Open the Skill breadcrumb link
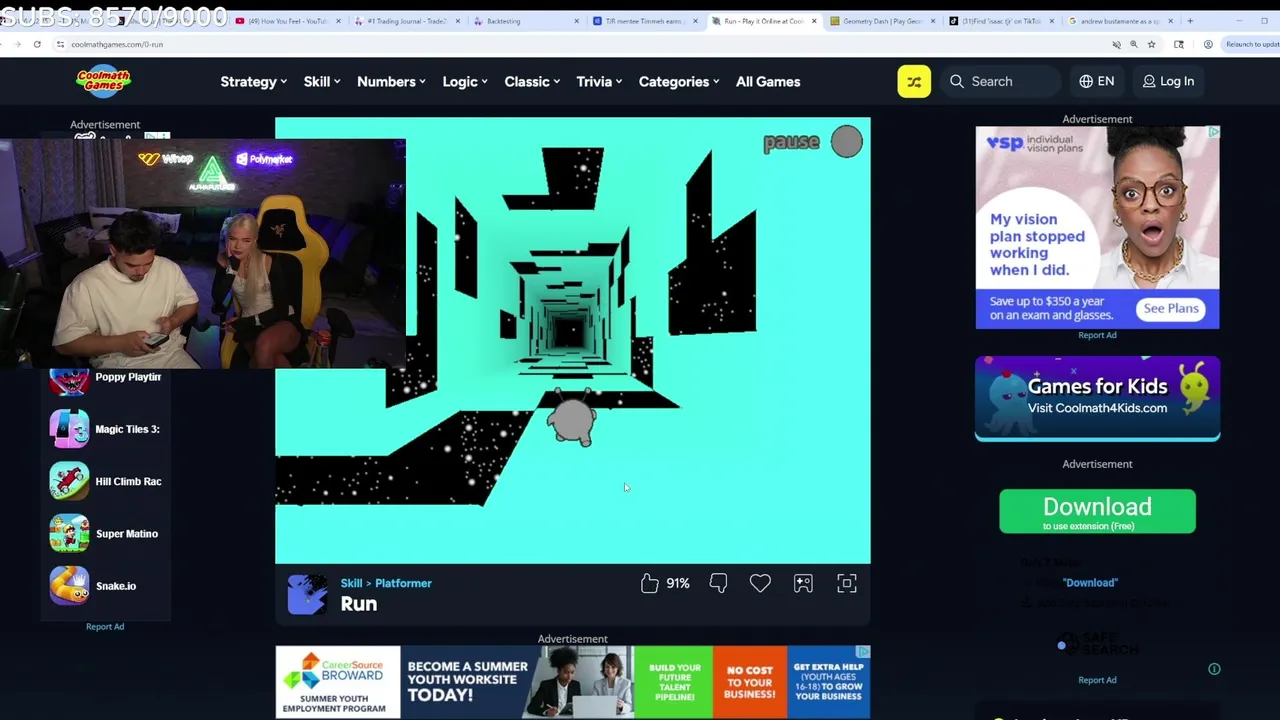The height and width of the screenshot is (720, 1280). (x=351, y=583)
